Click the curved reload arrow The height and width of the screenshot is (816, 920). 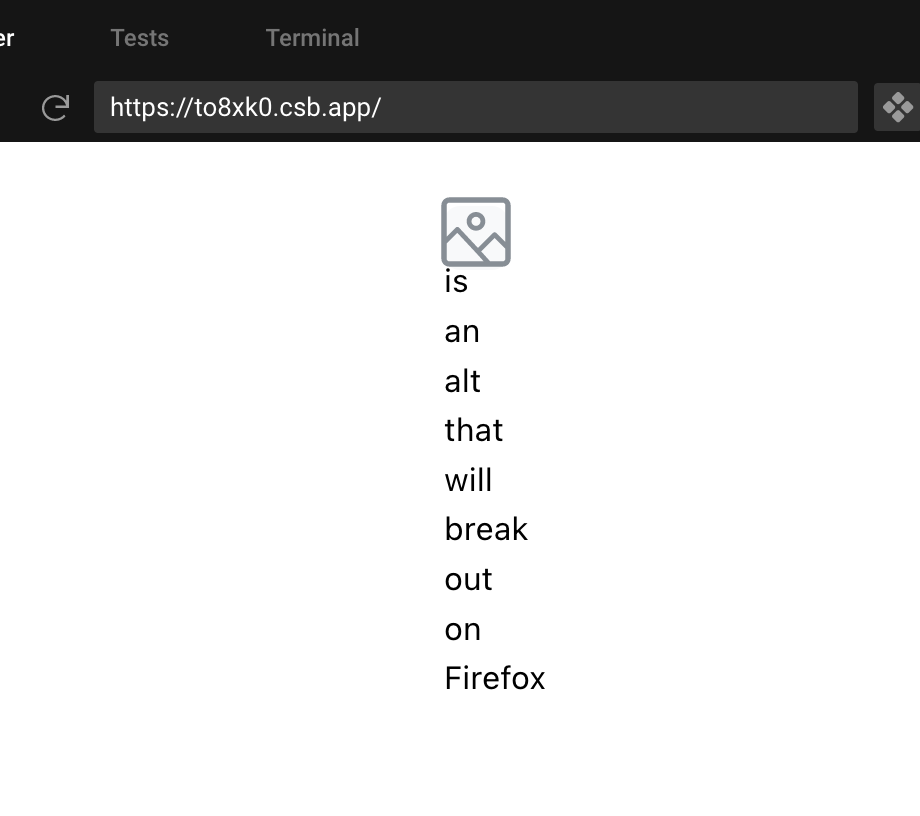(57, 107)
